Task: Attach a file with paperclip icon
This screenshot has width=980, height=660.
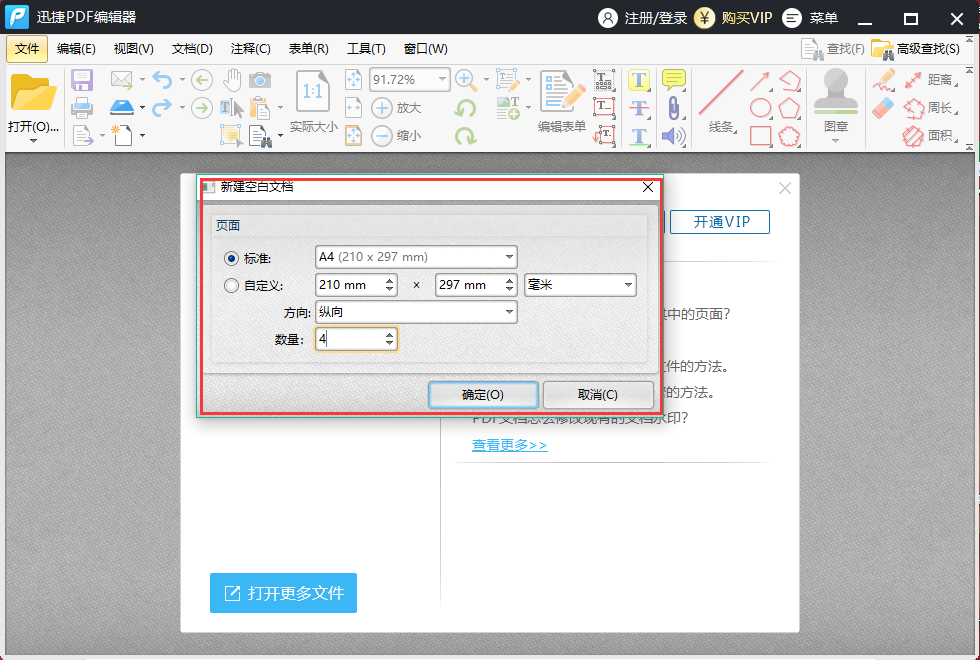Action: click(673, 108)
